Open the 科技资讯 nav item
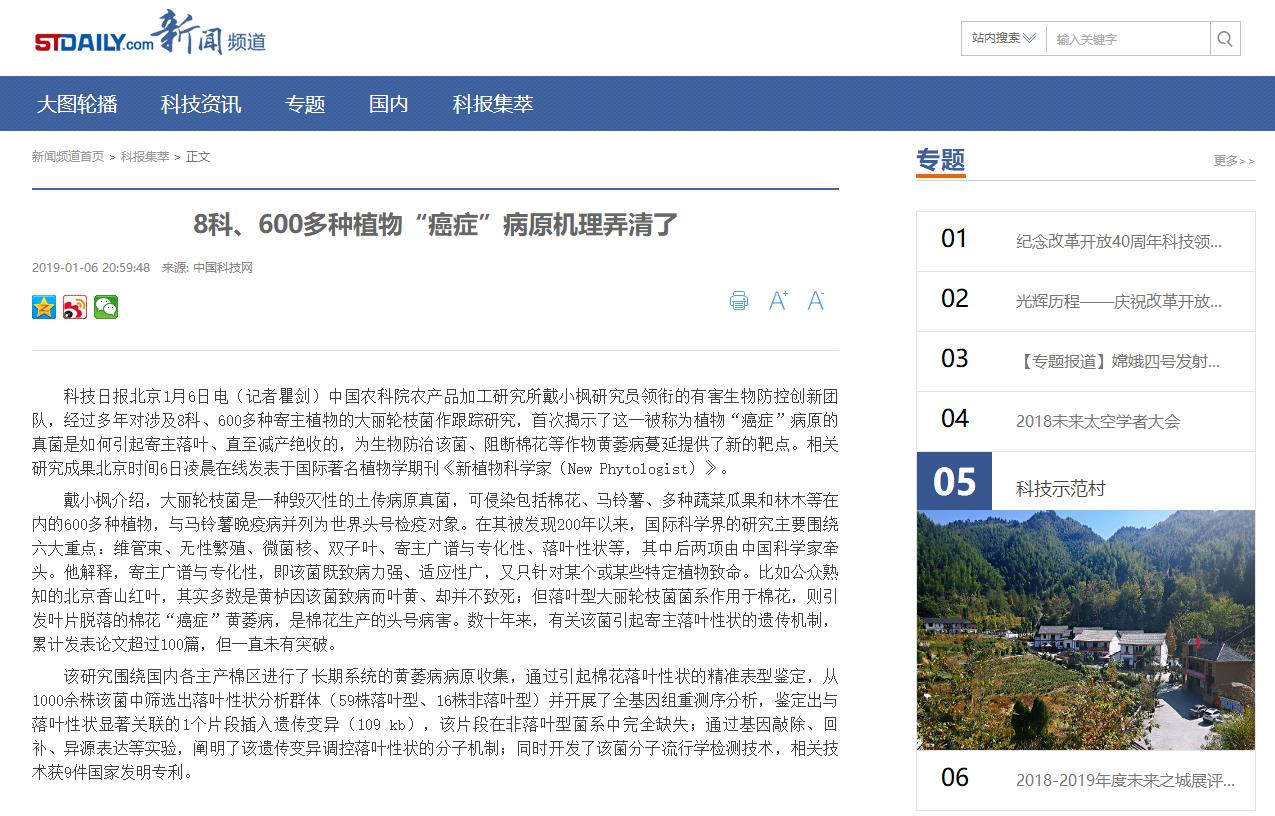This screenshot has width=1275, height=816. click(x=201, y=104)
